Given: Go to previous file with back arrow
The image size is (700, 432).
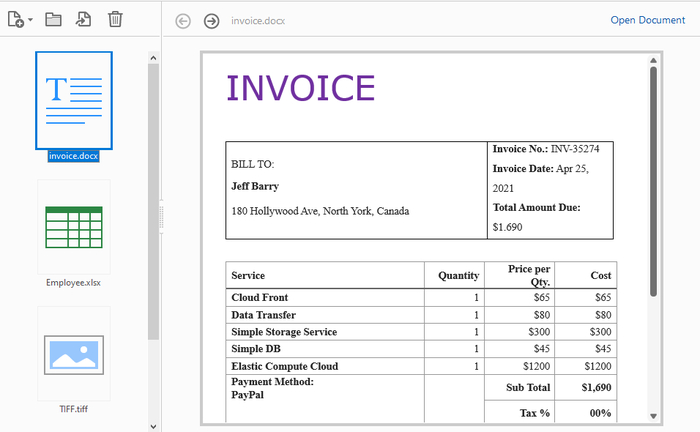Looking at the screenshot, I should [183, 21].
